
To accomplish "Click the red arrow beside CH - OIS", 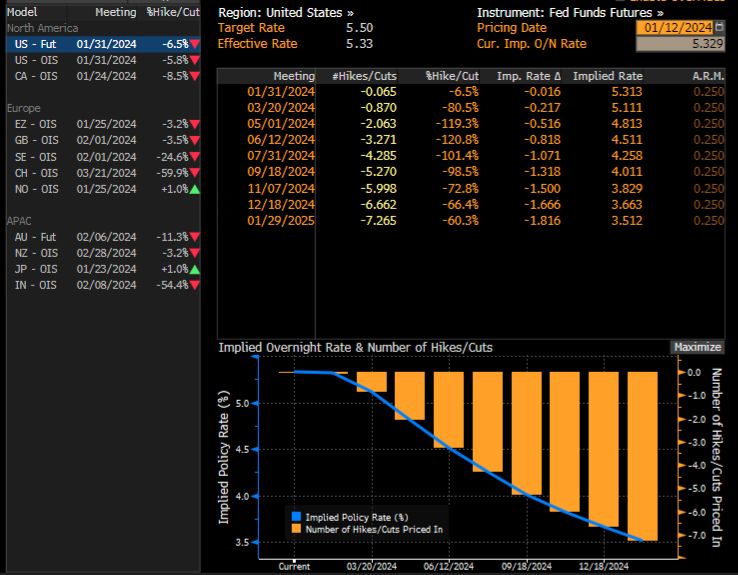I will point(194,173).
